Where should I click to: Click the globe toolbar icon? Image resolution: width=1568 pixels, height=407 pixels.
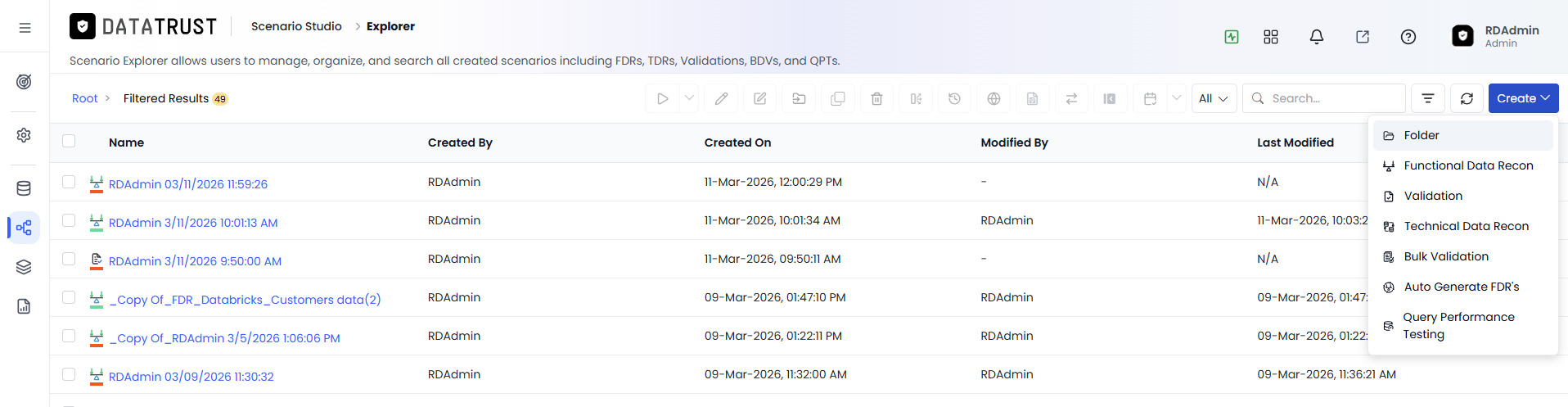(994, 98)
